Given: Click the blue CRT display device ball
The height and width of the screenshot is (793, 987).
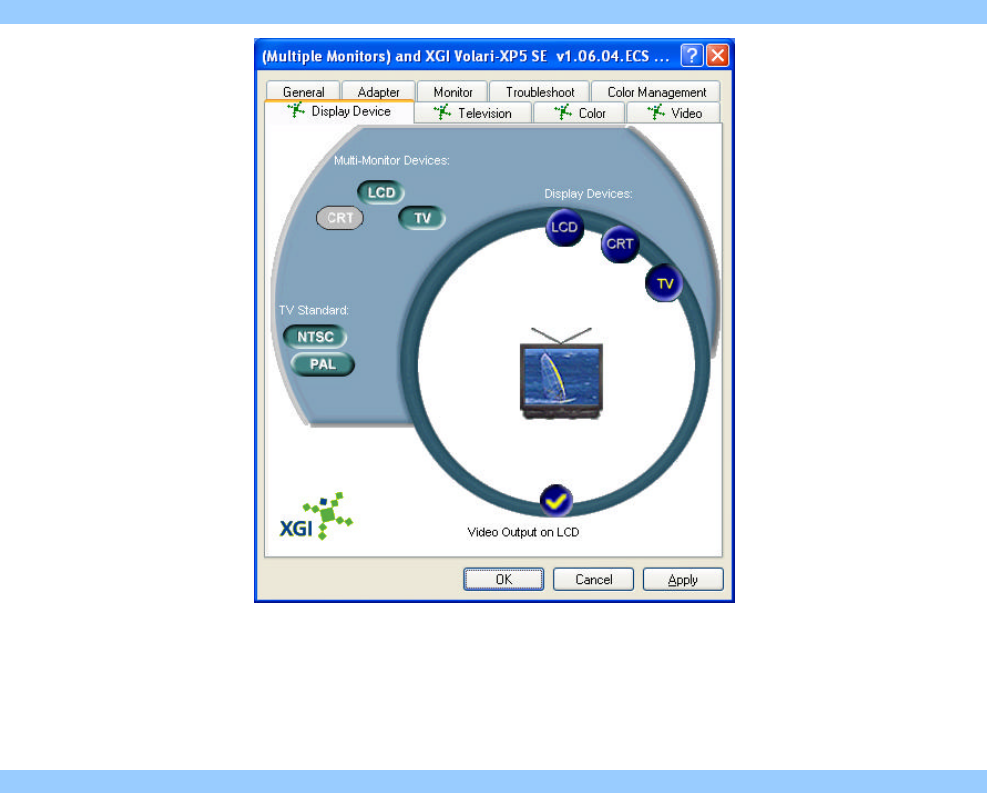Looking at the screenshot, I should [620, 244].
